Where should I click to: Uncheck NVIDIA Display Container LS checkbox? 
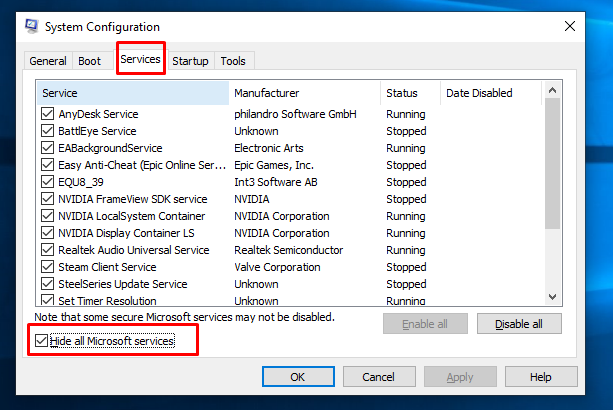click(x=47, y=233)
